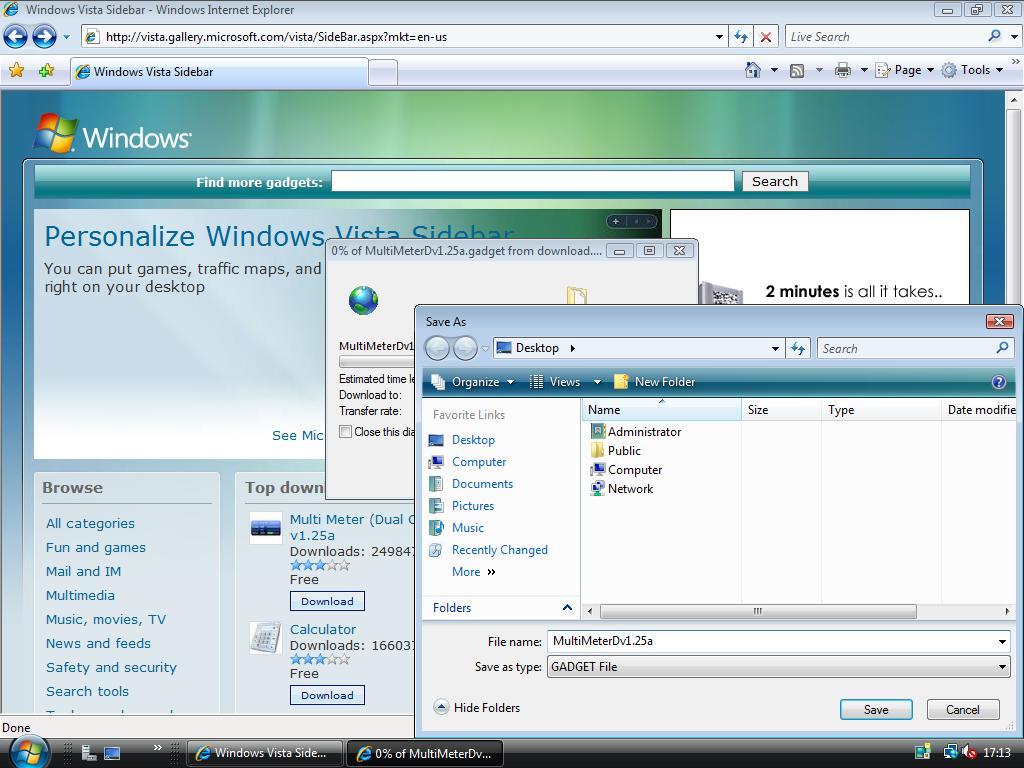The image size is (1024, 768).
Task: Switch to the Windows Vista Sidebar taskbar button
Action: (x=265, y=753)
